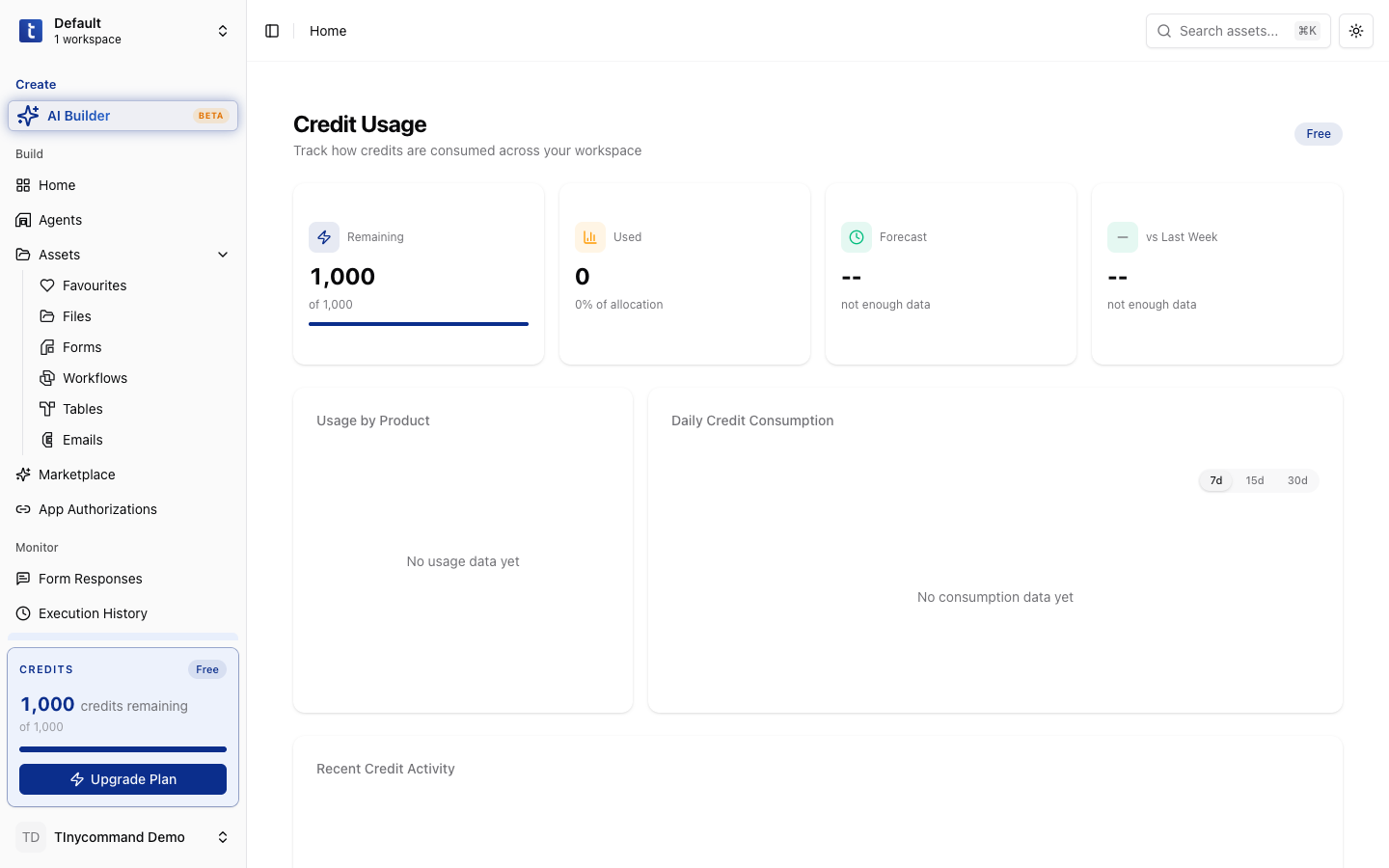Select the 30d range option

pyautogui.click(x=1297, y=480)
